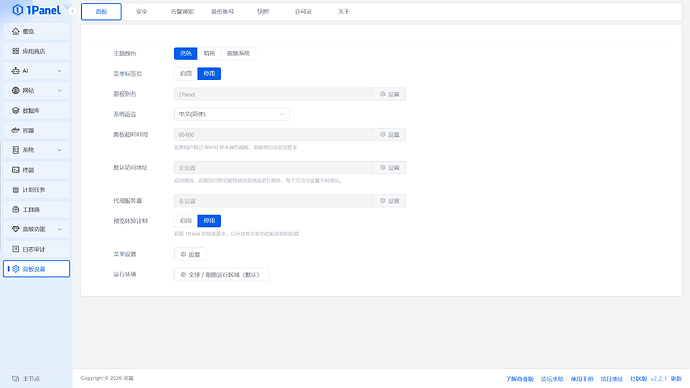Select the 暗色 theme option
This screenshot has height=388, width=690.
[209, 53]
